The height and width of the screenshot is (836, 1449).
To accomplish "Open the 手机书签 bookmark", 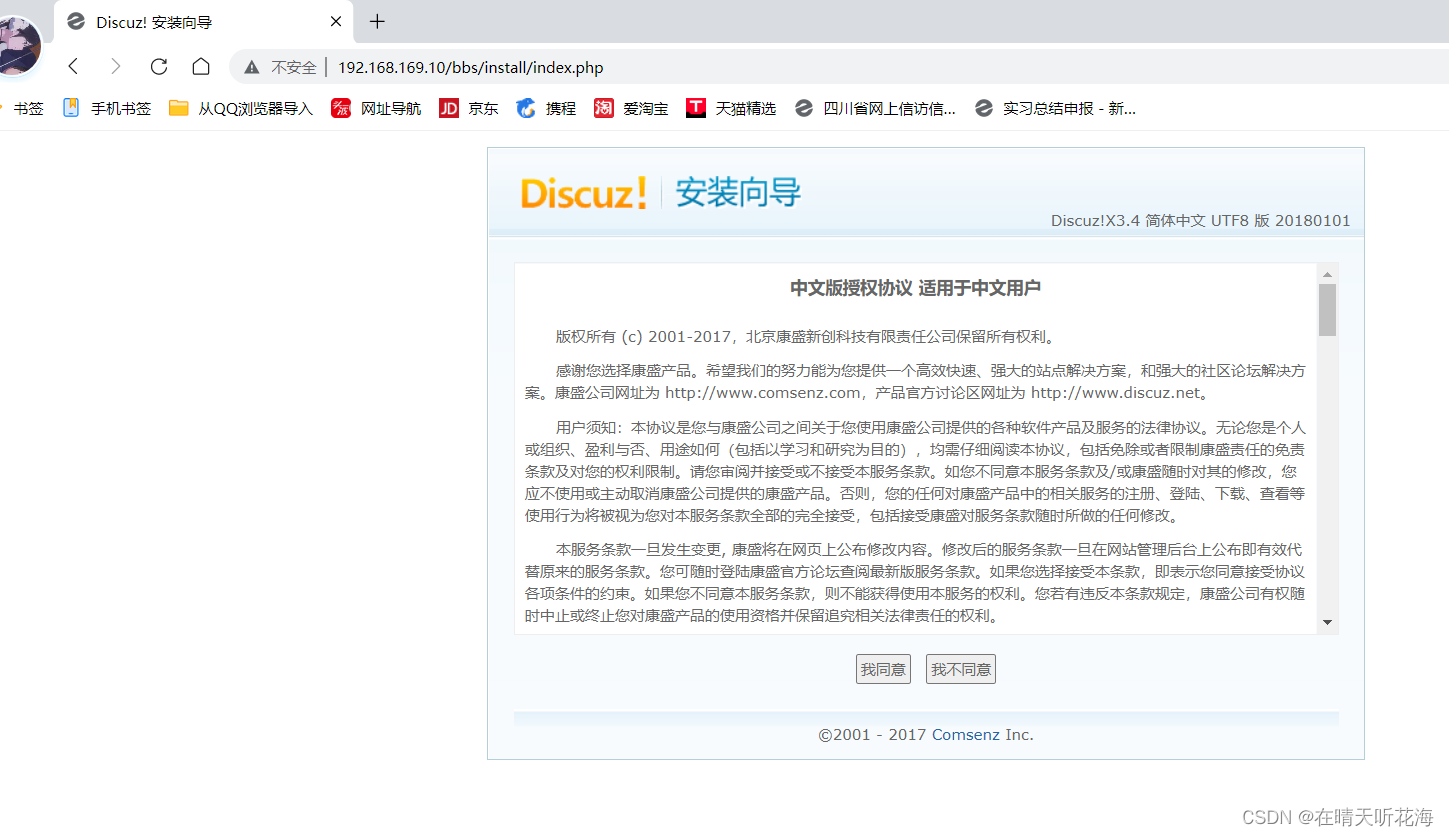I will point(107,108).
